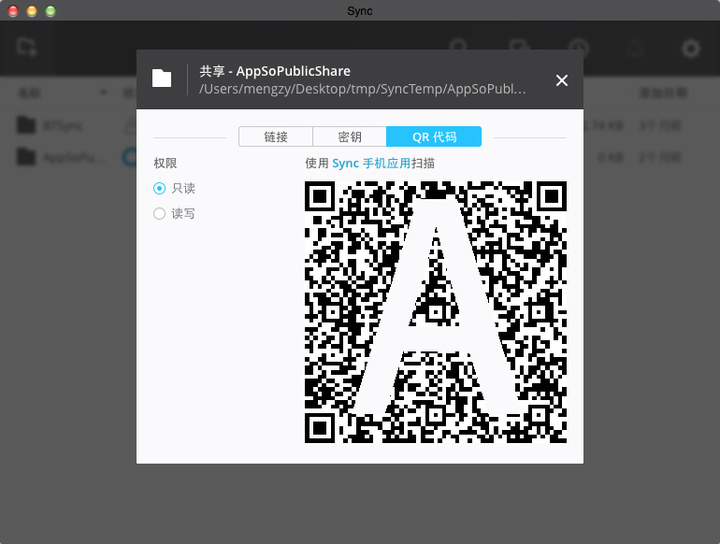Click the white folder icon in share header
This screenshot has width=720, height=544.
[x=162, y=79]
